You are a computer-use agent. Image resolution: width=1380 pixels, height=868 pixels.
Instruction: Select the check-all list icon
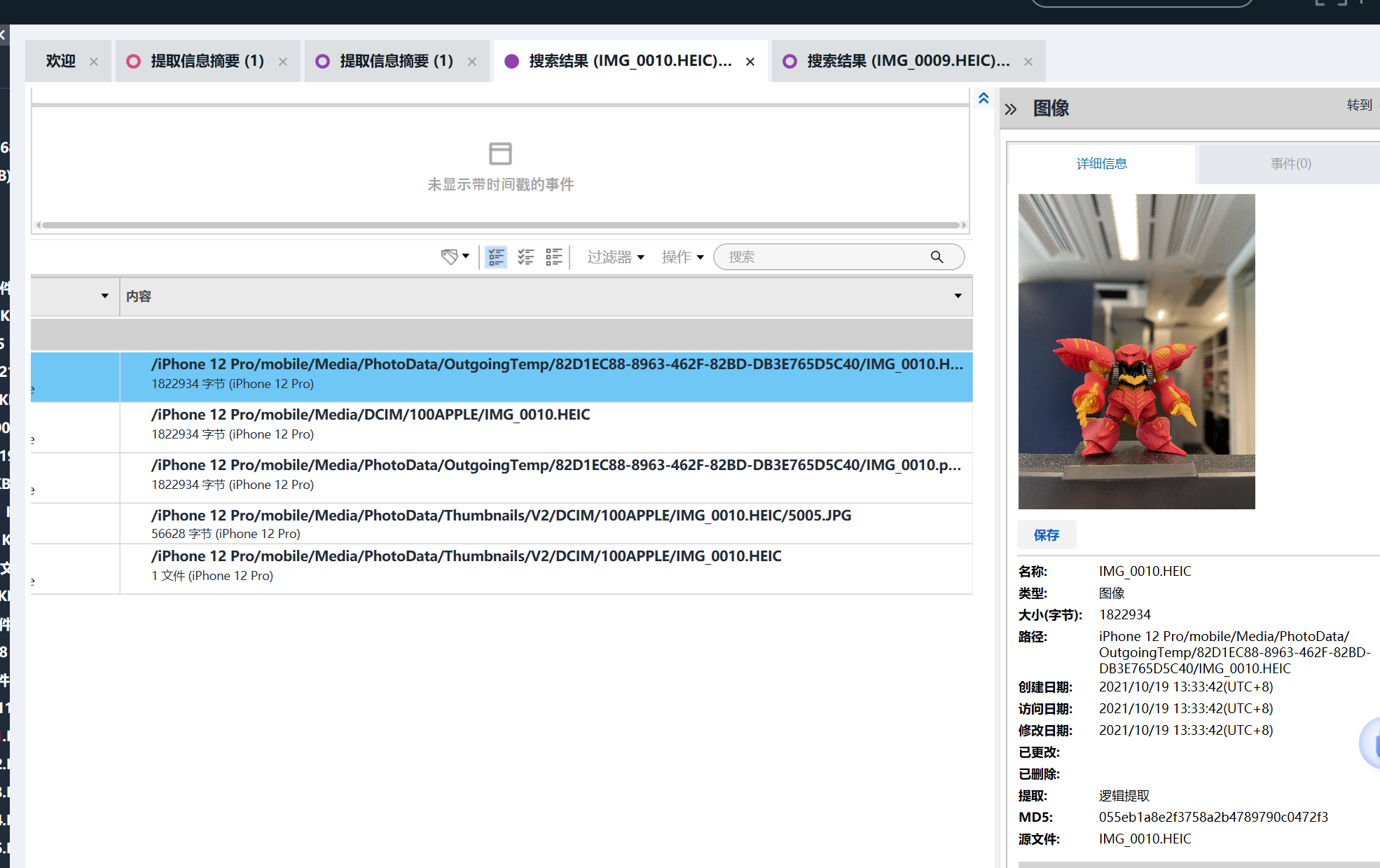525,257
